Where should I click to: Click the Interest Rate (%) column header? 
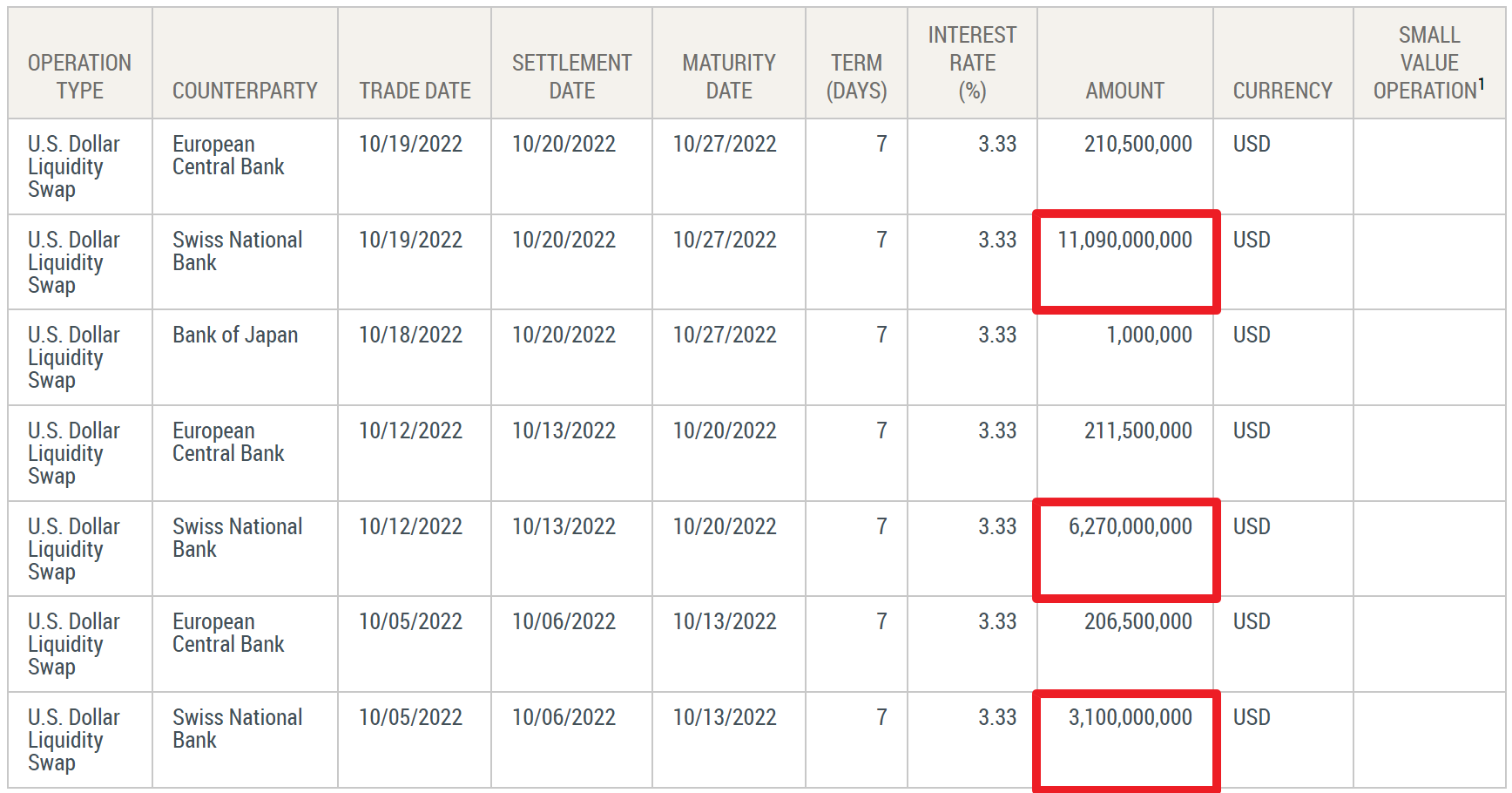tap(972, 63)
